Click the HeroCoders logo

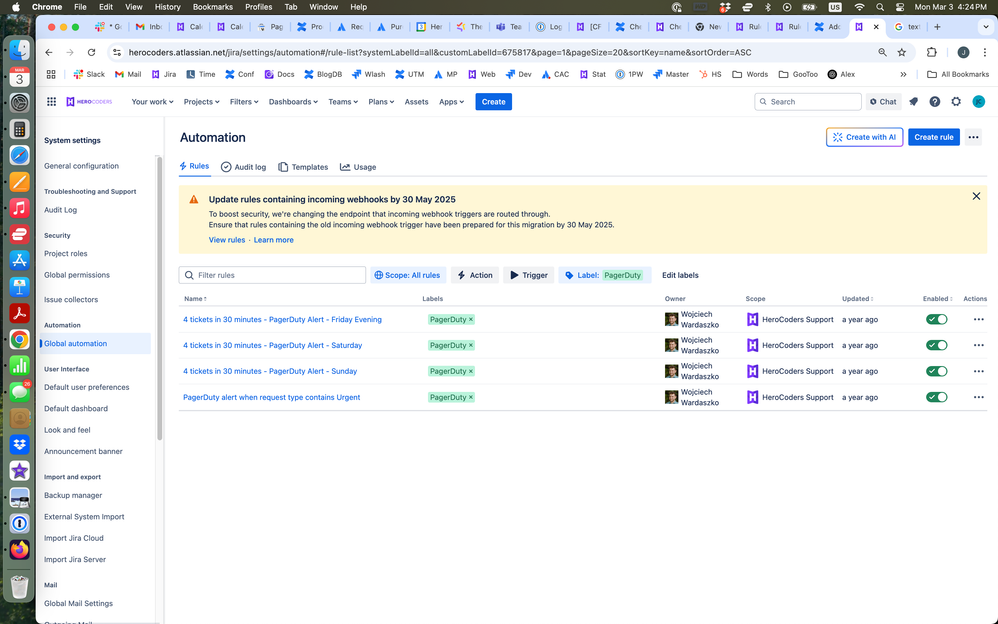(89, 102)
